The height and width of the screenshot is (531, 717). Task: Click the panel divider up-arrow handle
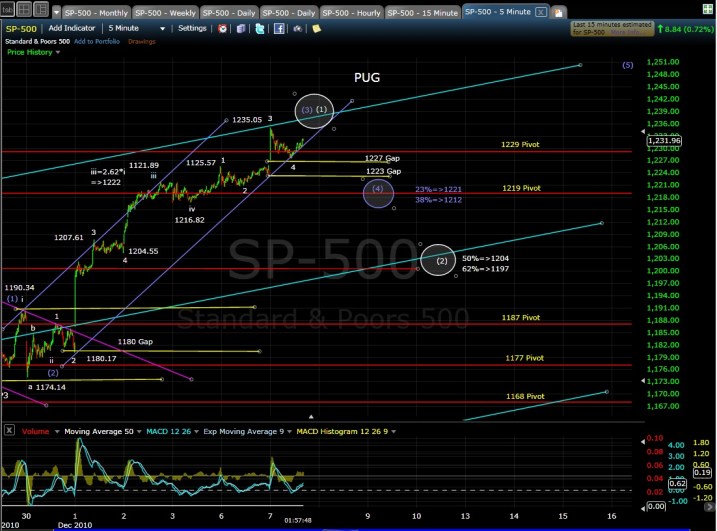(311, 417)
